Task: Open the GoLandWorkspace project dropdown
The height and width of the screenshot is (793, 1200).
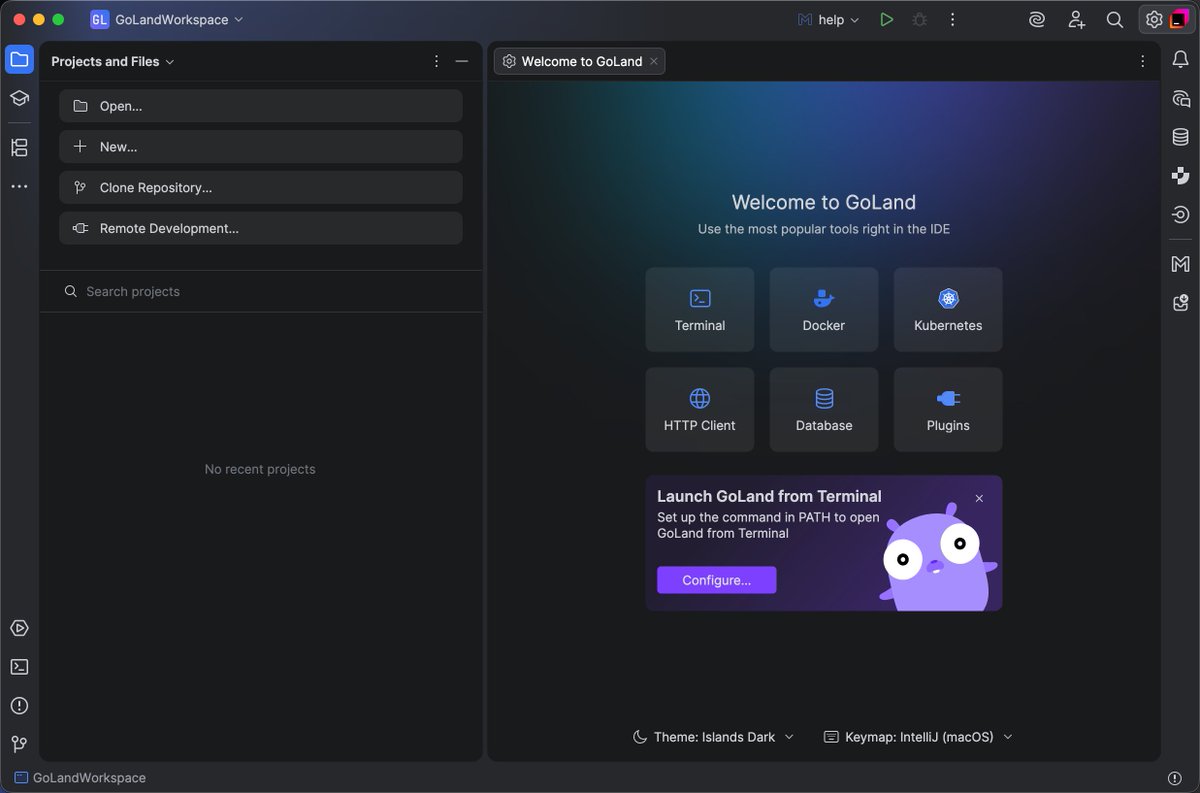Action: click(x=166, y=19)
